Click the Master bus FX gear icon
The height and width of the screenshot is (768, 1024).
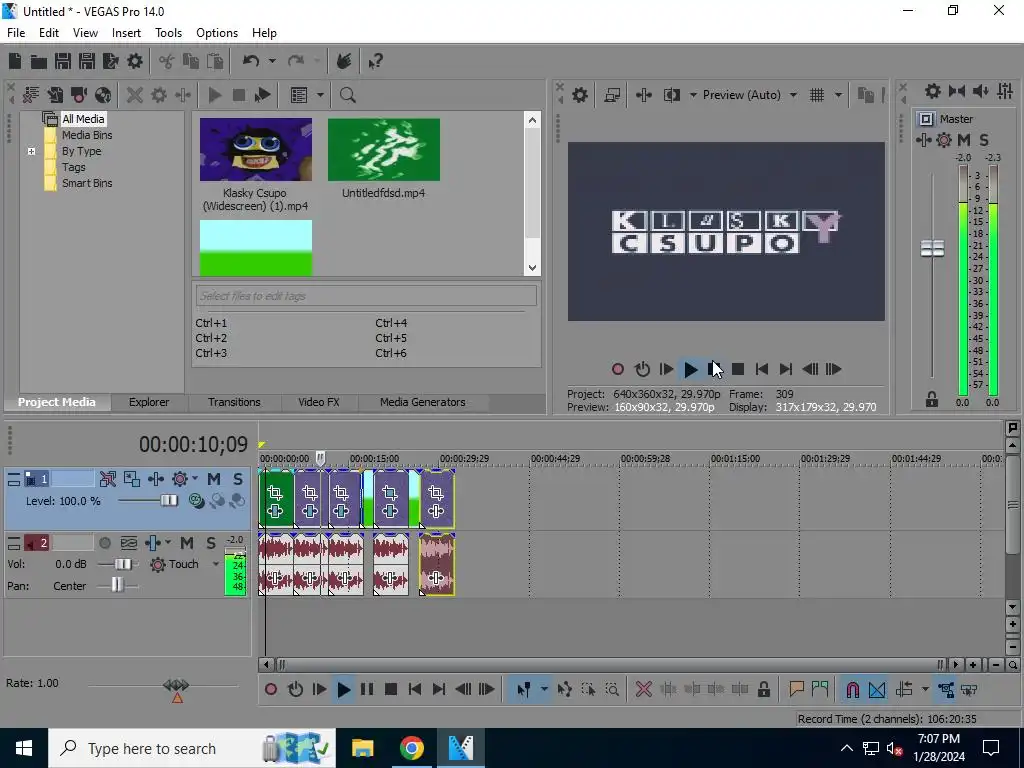point(944,140)
